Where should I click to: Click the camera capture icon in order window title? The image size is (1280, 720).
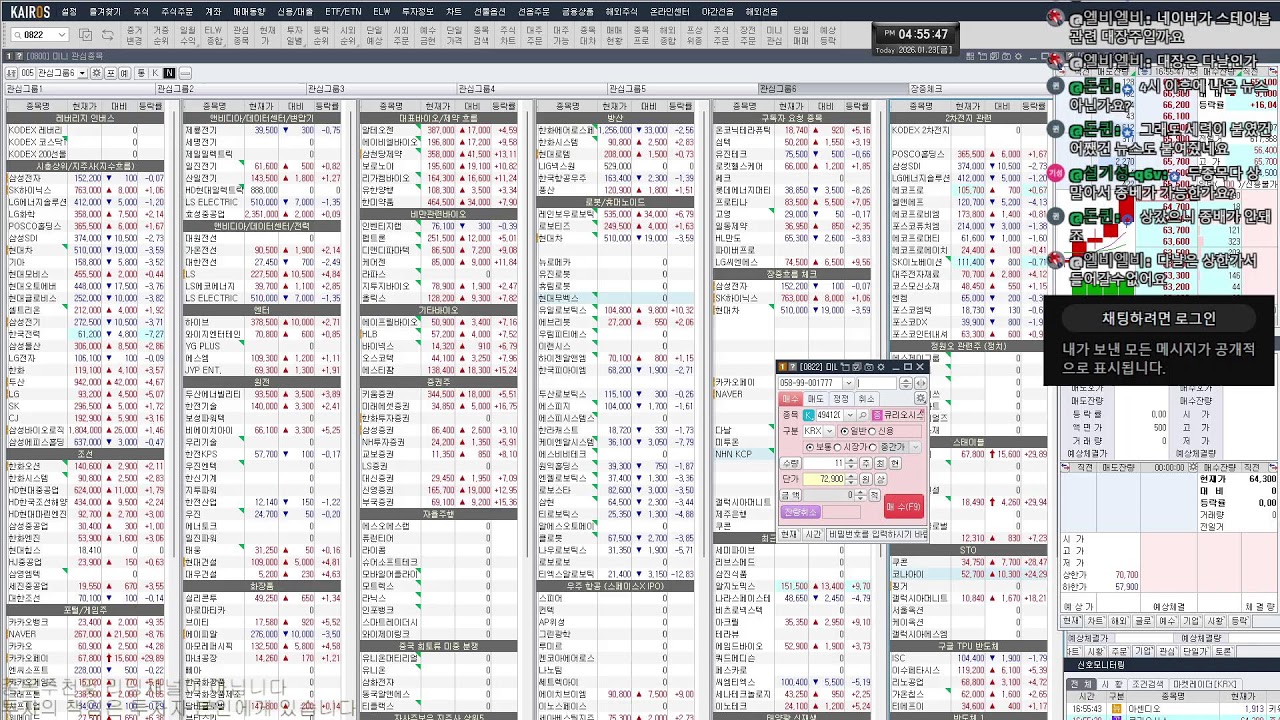click(869, 367)
